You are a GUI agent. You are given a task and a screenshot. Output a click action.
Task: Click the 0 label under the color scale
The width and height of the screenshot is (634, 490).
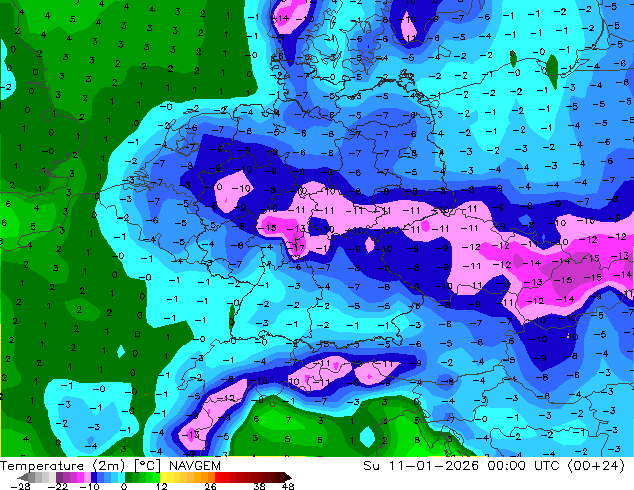coord(124,486)
